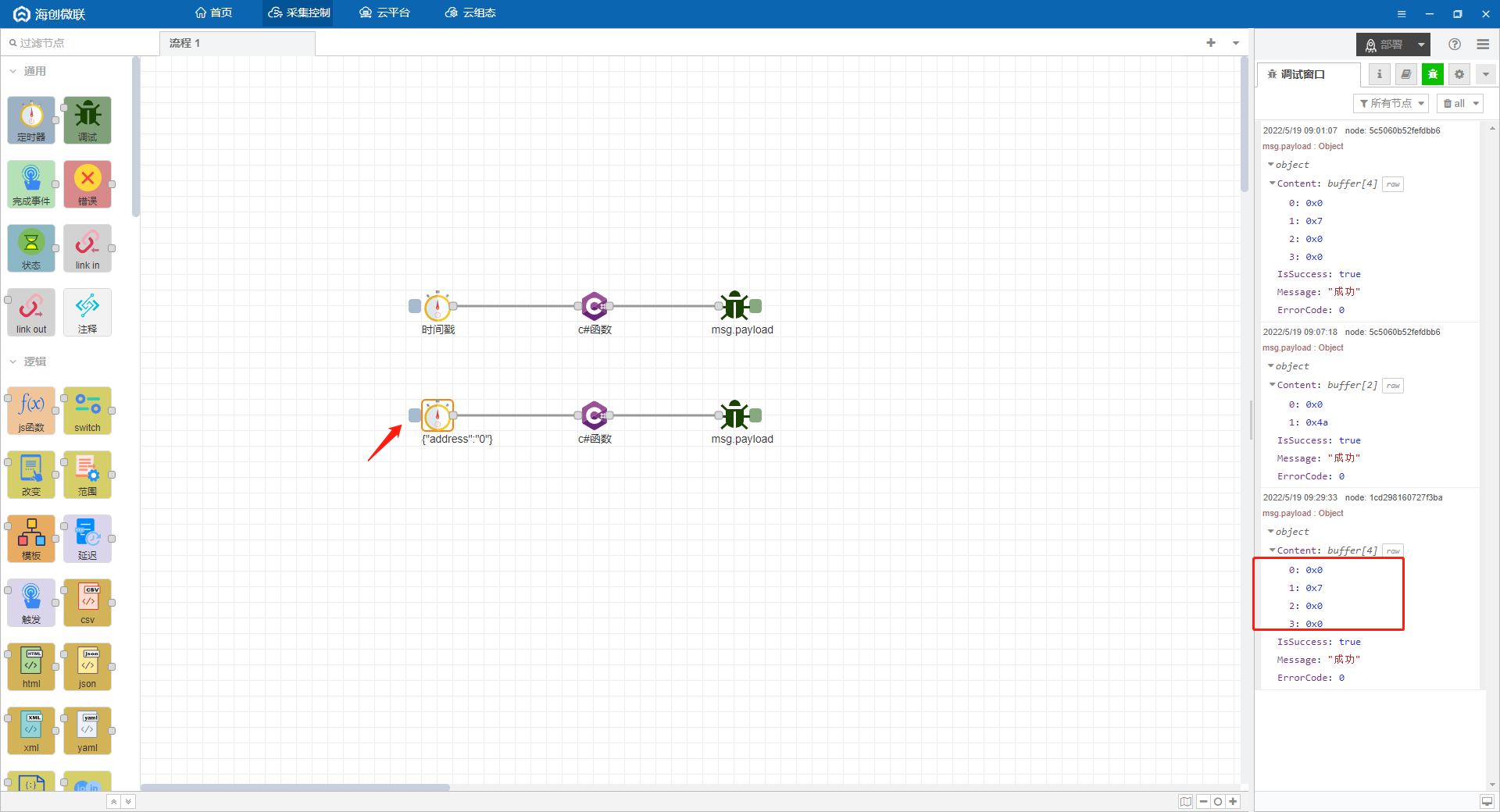The height and width of the screenshot is (812, 1500).
Task: Select the 改变 change node in palette
Action: click(31, 475)
